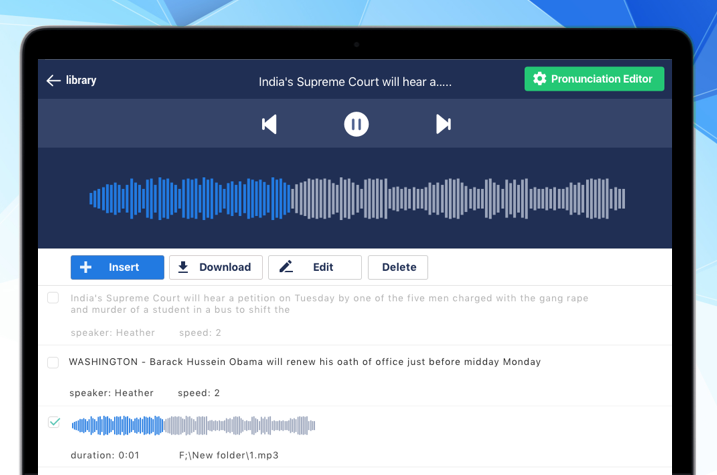Skip to the next track
The height and width of the screenshot is (475, 717).
pos(443,124)
